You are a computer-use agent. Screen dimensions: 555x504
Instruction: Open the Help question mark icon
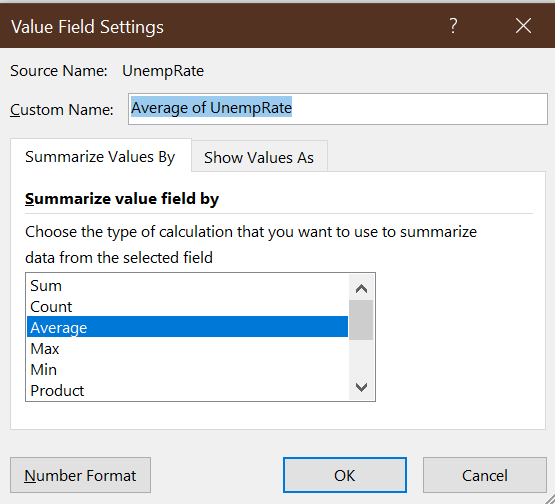click(453, 26)
